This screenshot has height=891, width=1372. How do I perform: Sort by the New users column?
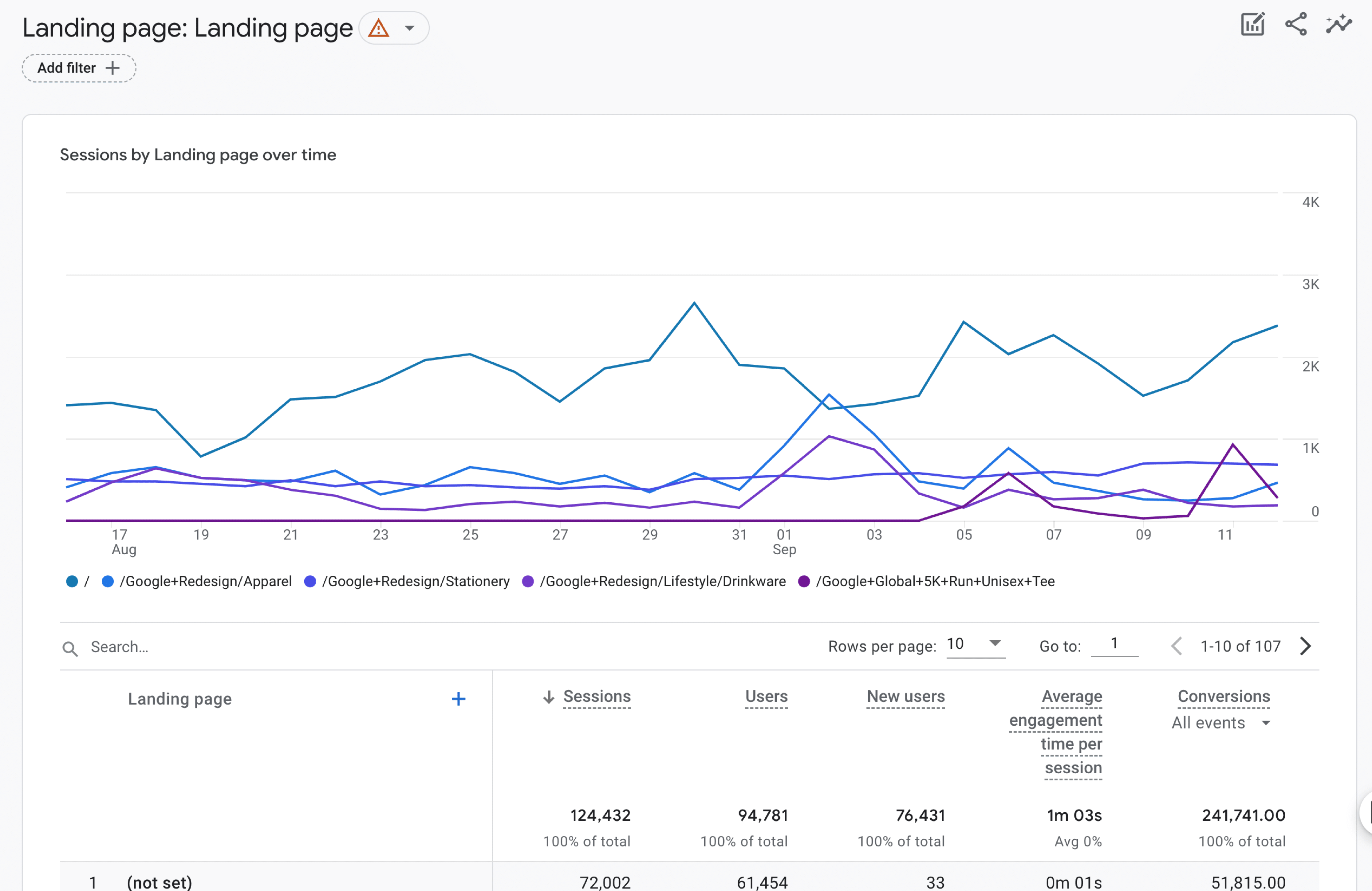click(905, 696)
